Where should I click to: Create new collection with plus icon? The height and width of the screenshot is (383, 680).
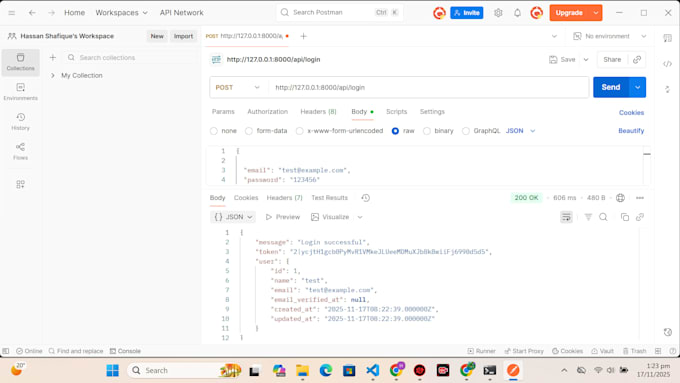click(52, 57)
